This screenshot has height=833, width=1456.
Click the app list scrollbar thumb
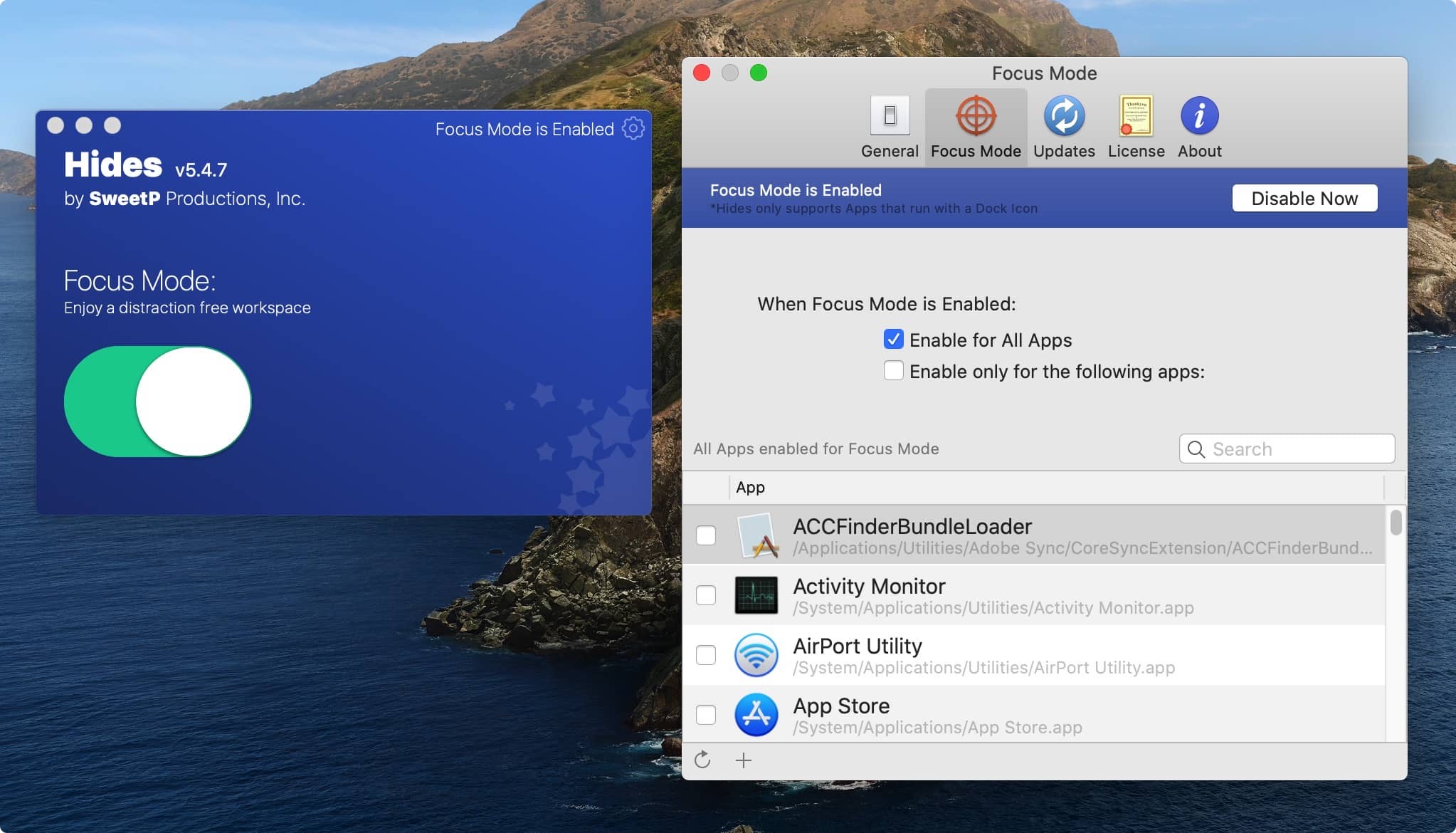[x=1396, y=522]
